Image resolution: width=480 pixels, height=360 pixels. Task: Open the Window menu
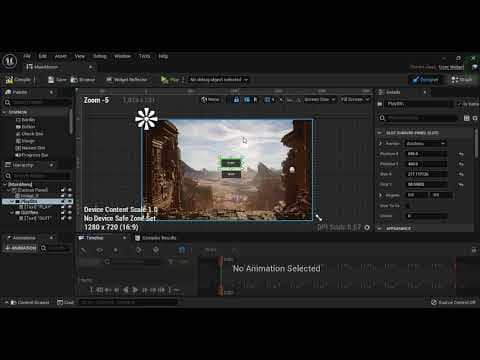[122, 56]
